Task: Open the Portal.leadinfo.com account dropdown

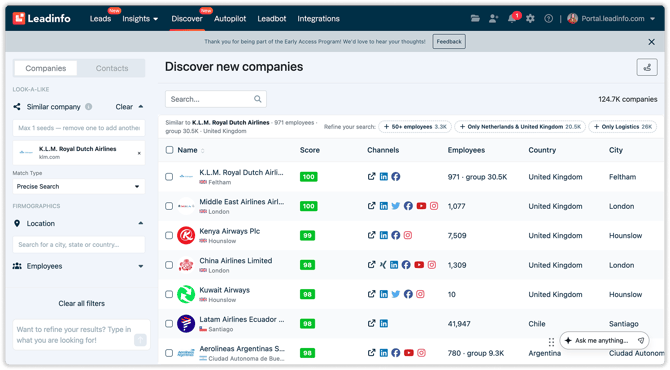Action: 611,18
